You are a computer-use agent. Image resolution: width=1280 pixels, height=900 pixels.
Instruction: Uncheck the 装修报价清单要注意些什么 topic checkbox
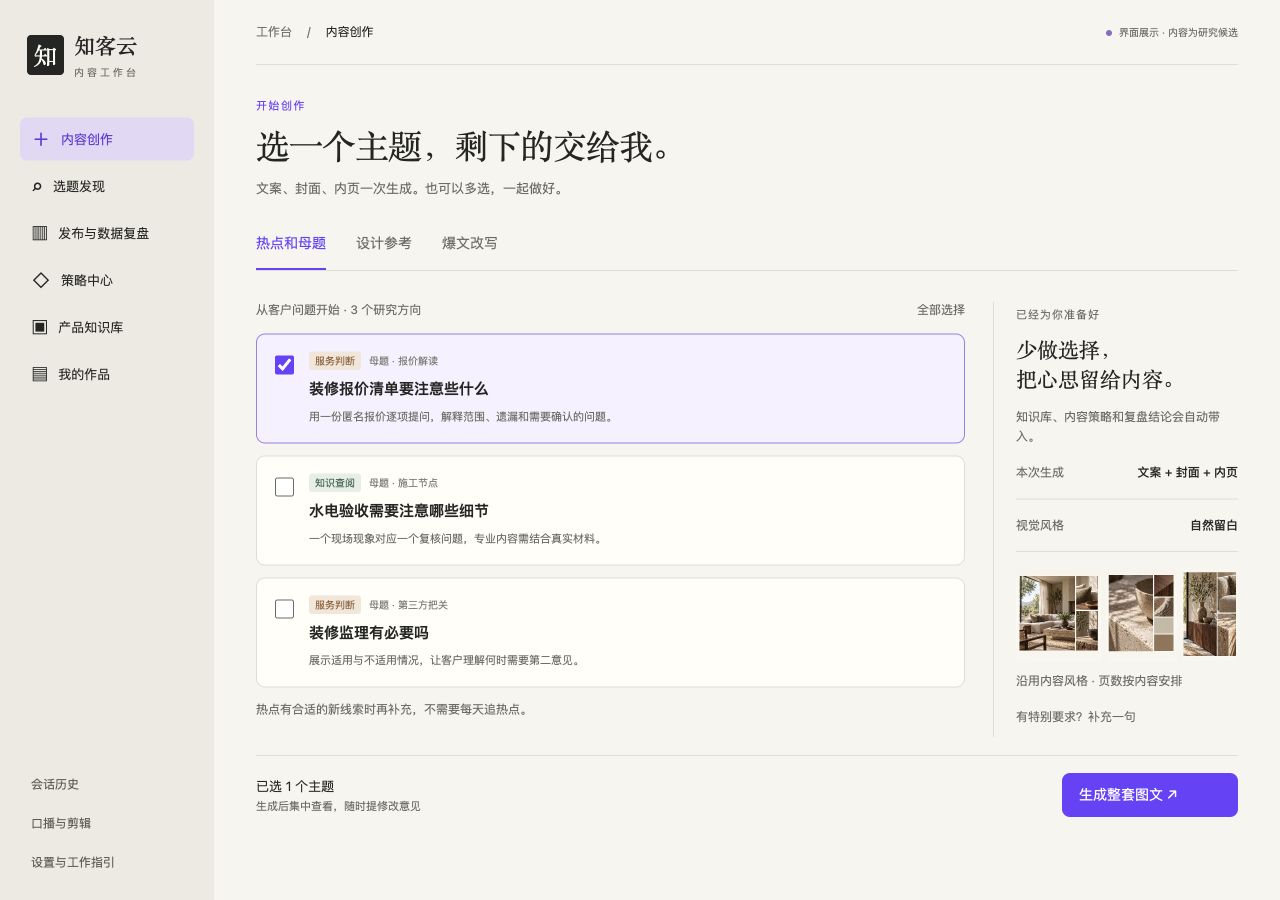284,365
